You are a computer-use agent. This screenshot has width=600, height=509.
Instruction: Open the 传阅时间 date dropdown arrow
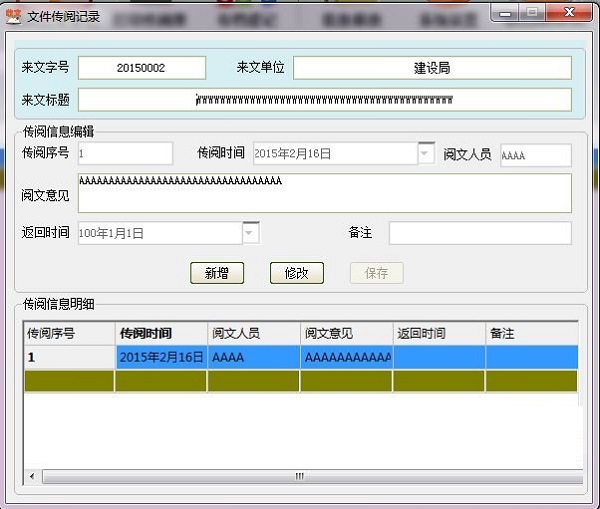[x=426, y=153]
